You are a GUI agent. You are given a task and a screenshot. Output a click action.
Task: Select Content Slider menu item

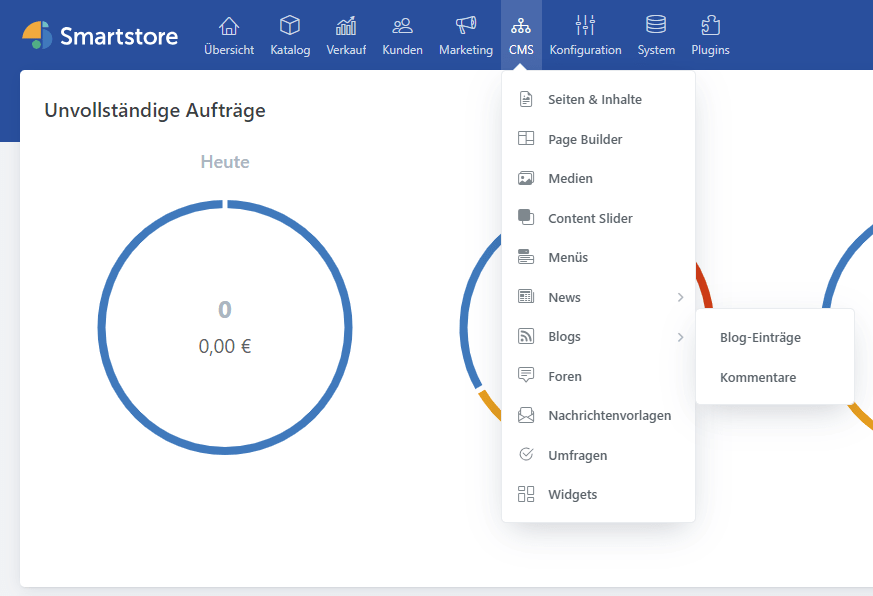[x=590, y=219]
